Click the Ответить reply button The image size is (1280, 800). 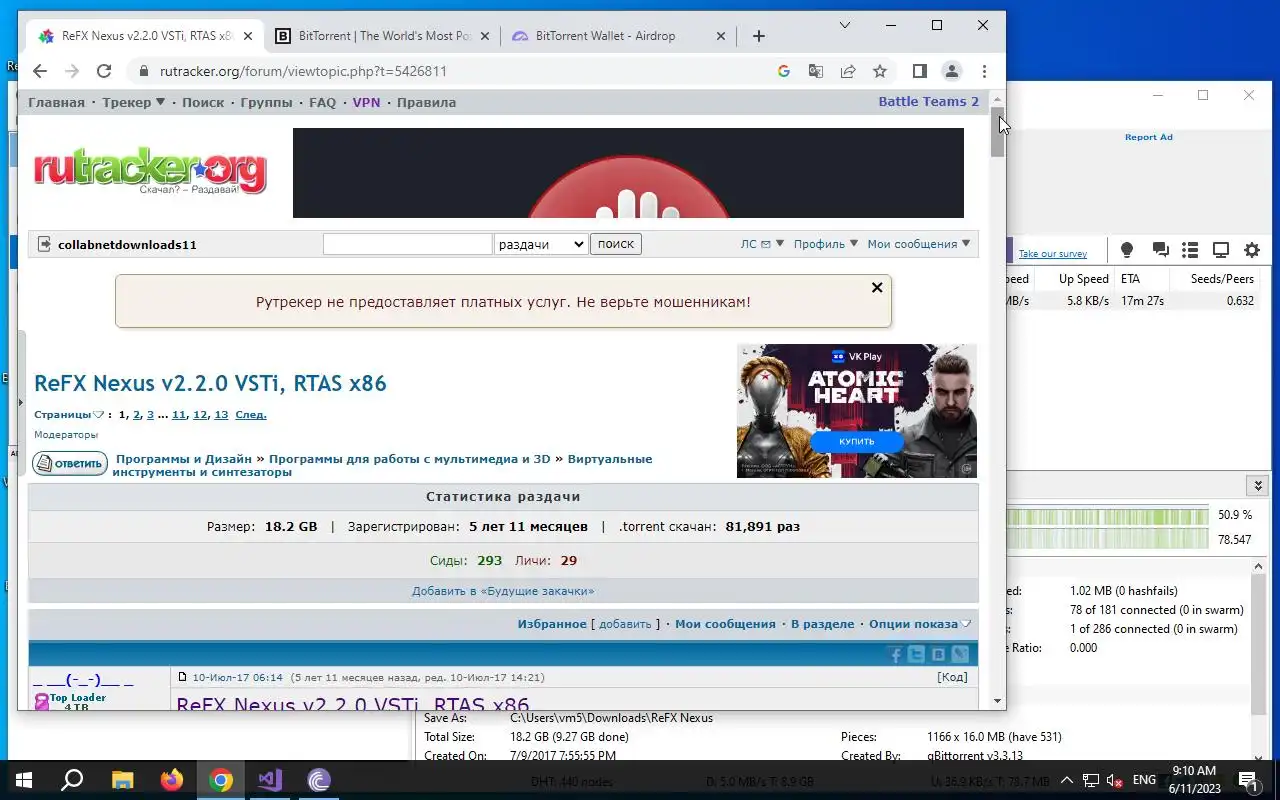click(70, 463)
